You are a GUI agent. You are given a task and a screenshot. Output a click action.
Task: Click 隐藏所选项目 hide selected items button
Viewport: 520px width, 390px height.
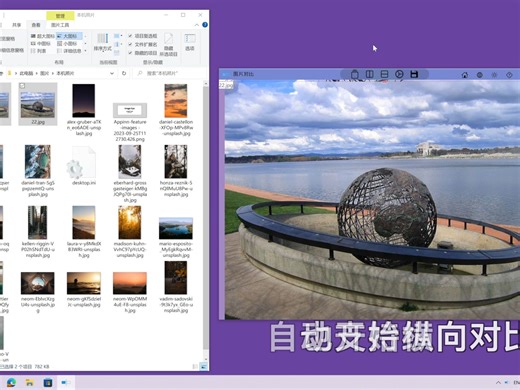[x=168, y=44]
